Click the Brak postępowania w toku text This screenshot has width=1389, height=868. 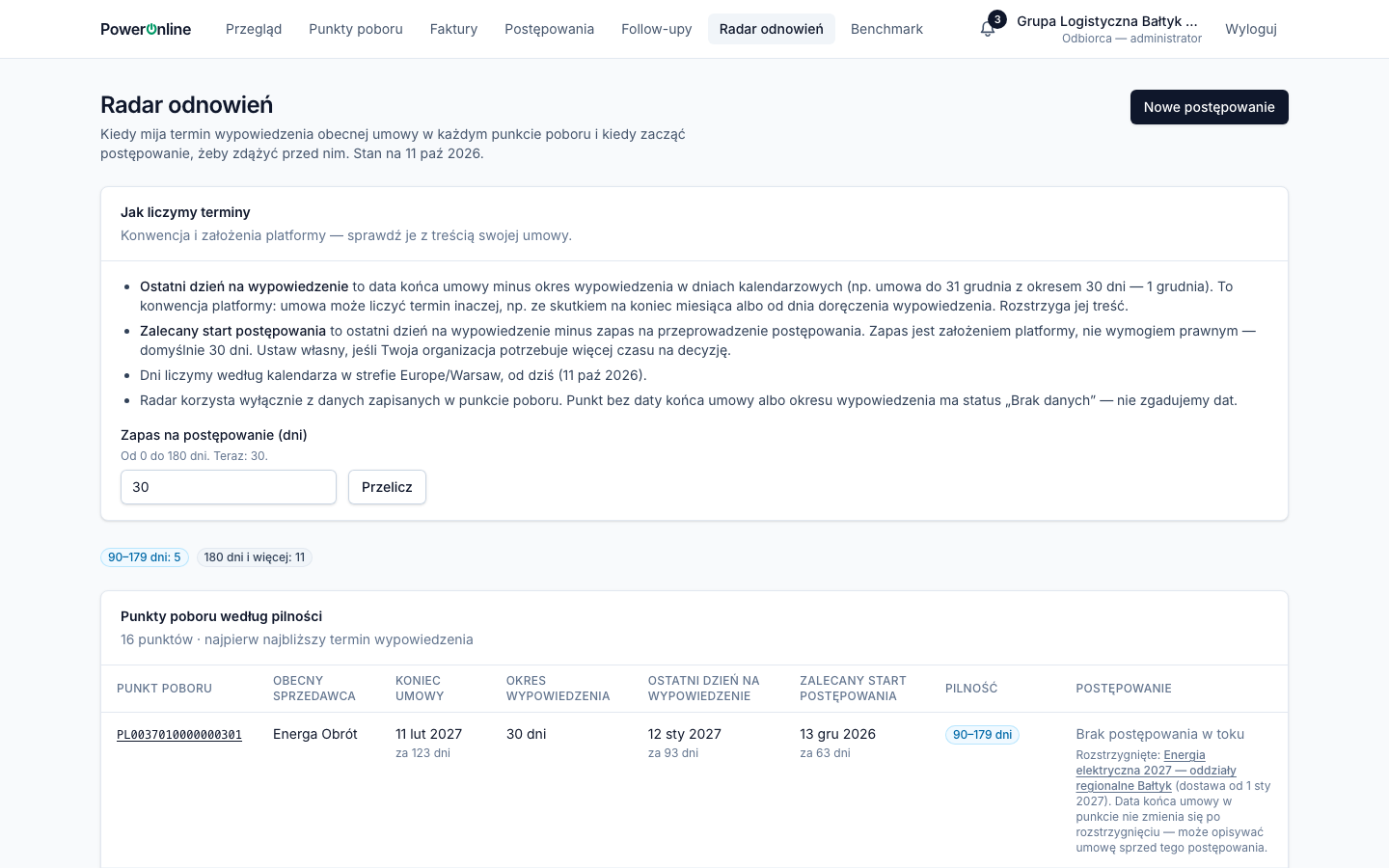1159,734
